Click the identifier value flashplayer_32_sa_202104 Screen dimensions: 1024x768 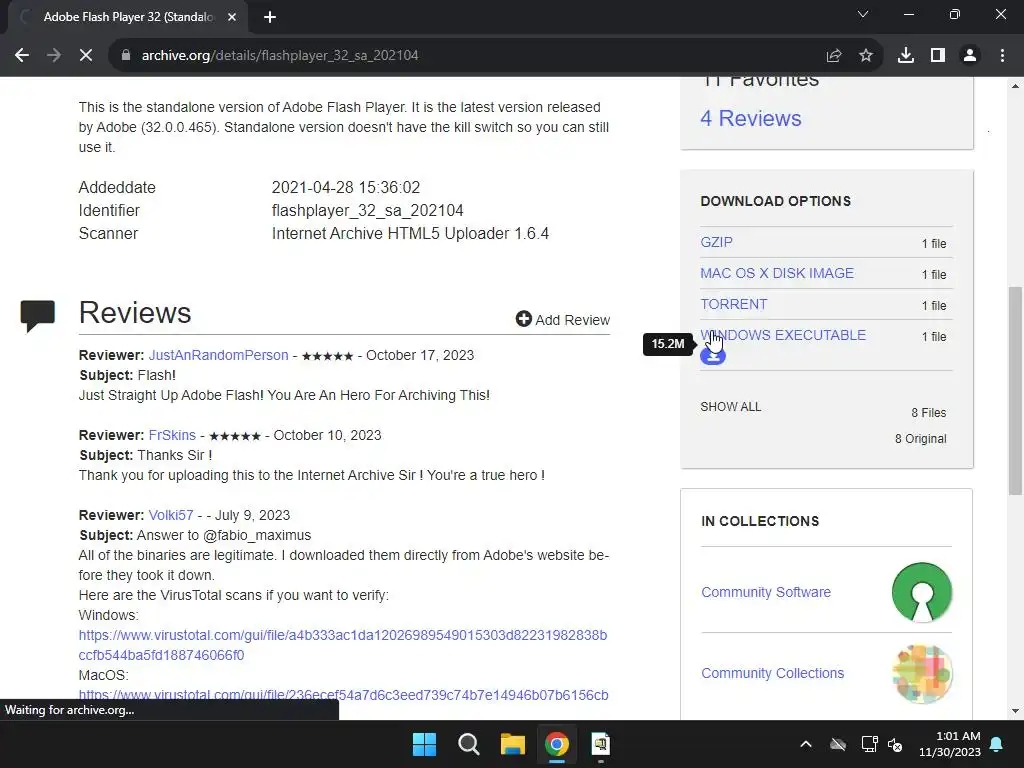tap(368, 210)
